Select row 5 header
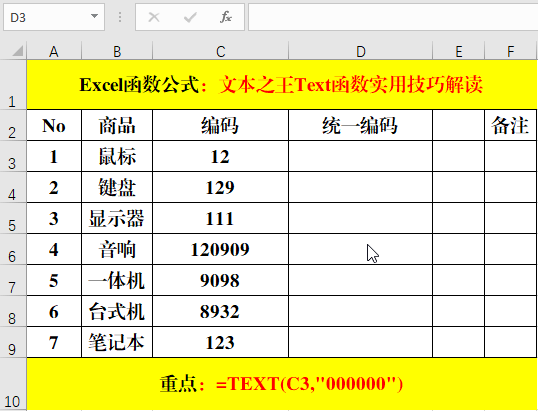The height and width of the screenshot is (411, 538). coord(13,218)
